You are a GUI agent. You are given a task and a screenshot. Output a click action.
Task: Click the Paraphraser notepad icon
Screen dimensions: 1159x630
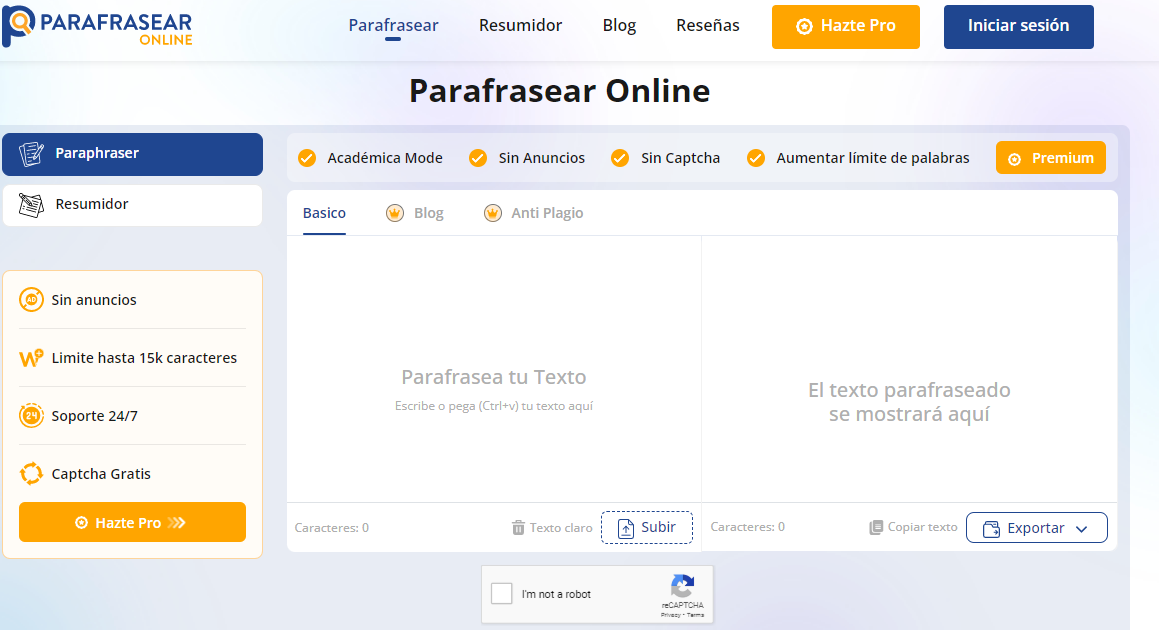pyautogui.click(x=31, y=154)
